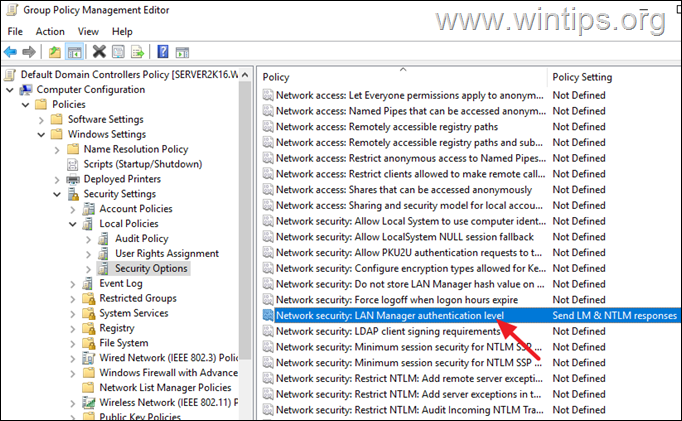Select Network List Manager Policies node
This screenshot has height=421, width=682.
(165, 388)
